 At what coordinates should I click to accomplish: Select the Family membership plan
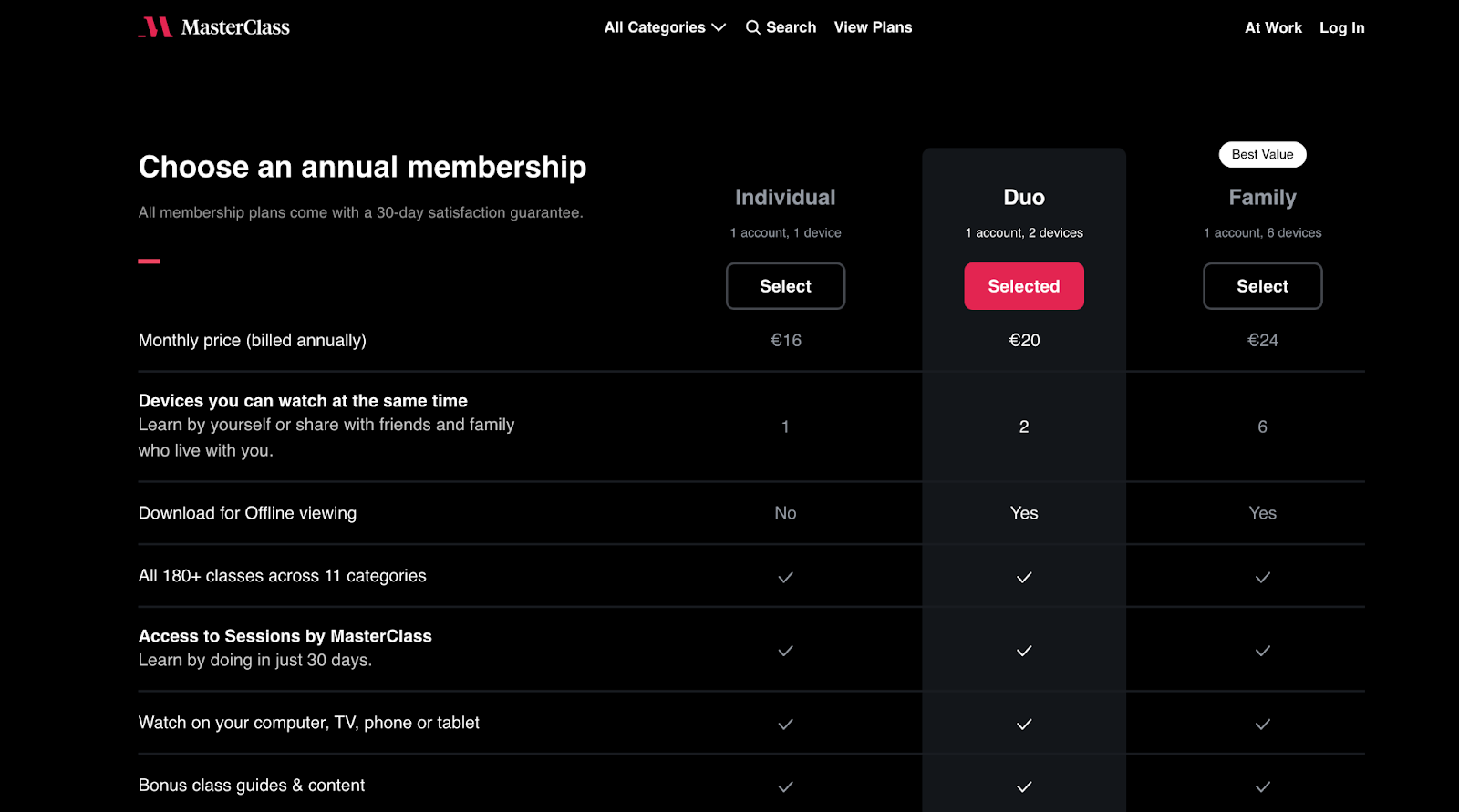(x=1262, y=286)
